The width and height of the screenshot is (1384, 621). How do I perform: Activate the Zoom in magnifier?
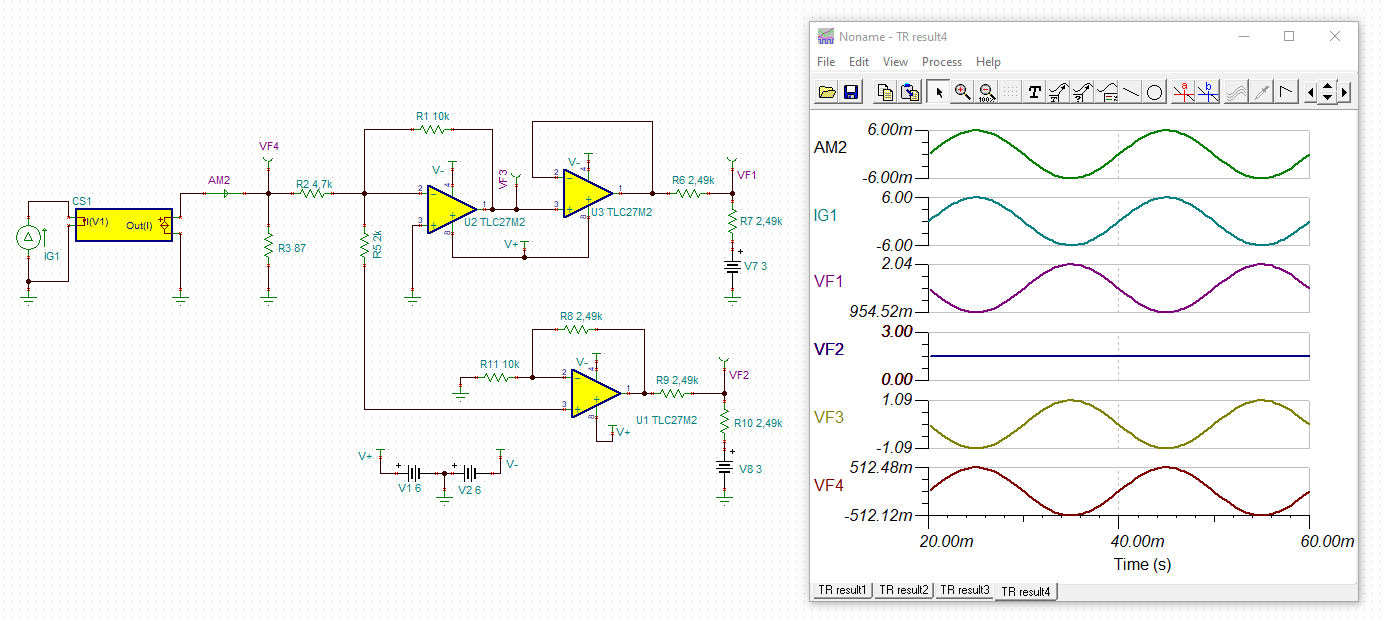point(962,92)
